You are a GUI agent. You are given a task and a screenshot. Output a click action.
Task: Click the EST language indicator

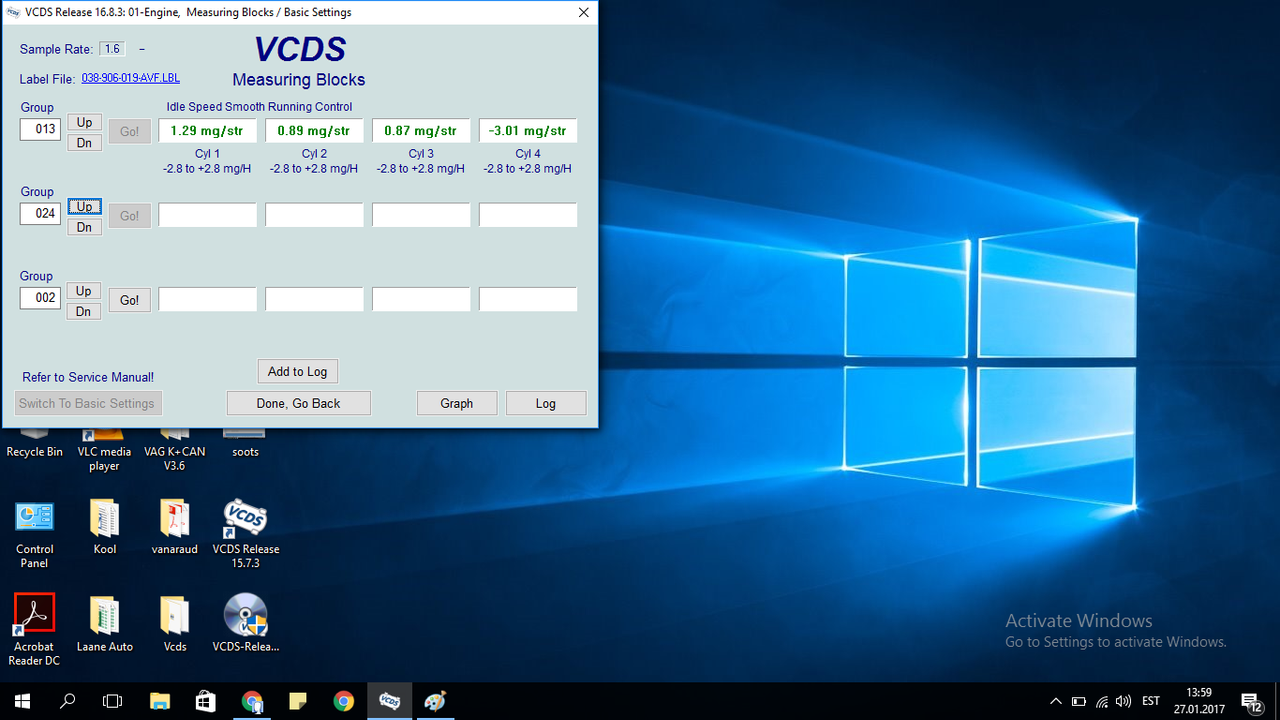coord(1151,701)
